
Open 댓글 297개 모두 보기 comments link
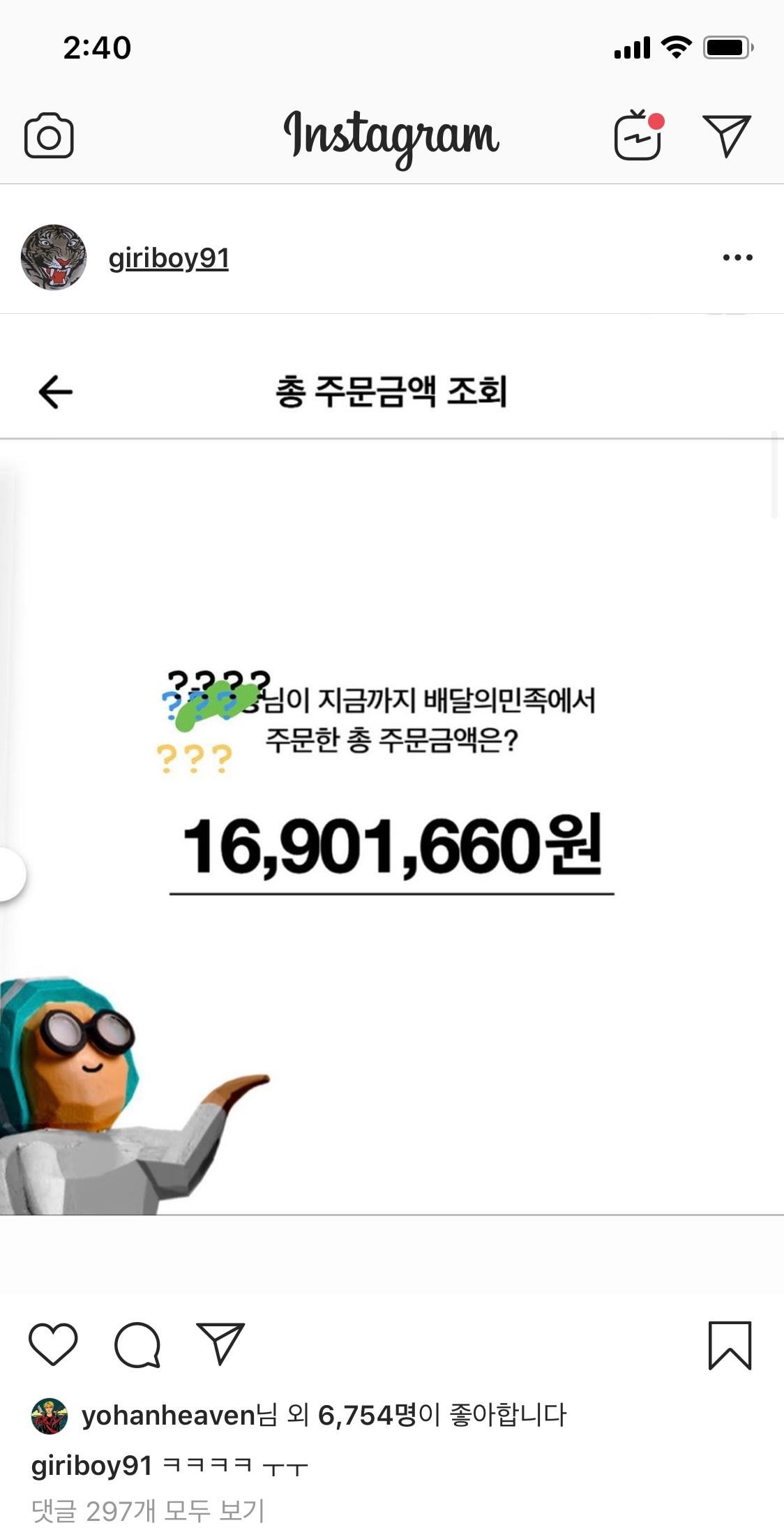coord(148,1510)
